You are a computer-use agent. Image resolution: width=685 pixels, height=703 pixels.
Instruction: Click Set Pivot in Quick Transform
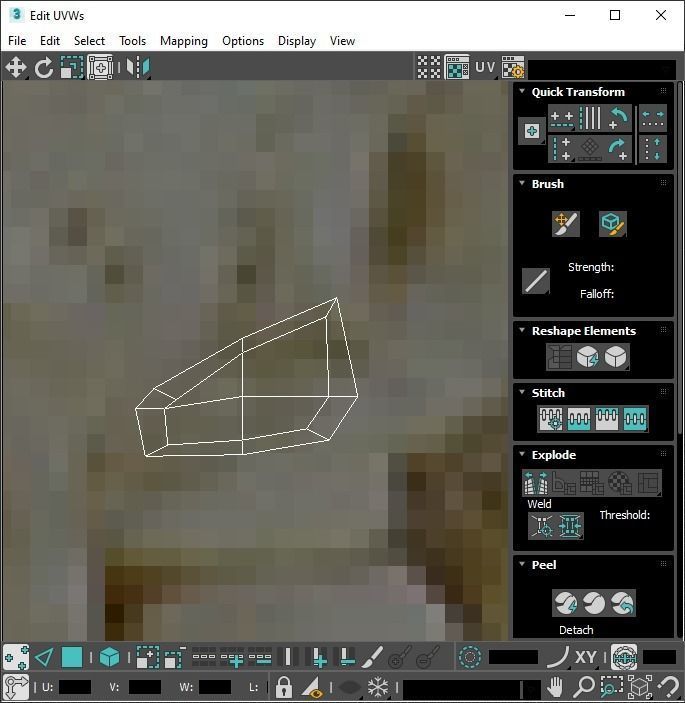point(532,131)
